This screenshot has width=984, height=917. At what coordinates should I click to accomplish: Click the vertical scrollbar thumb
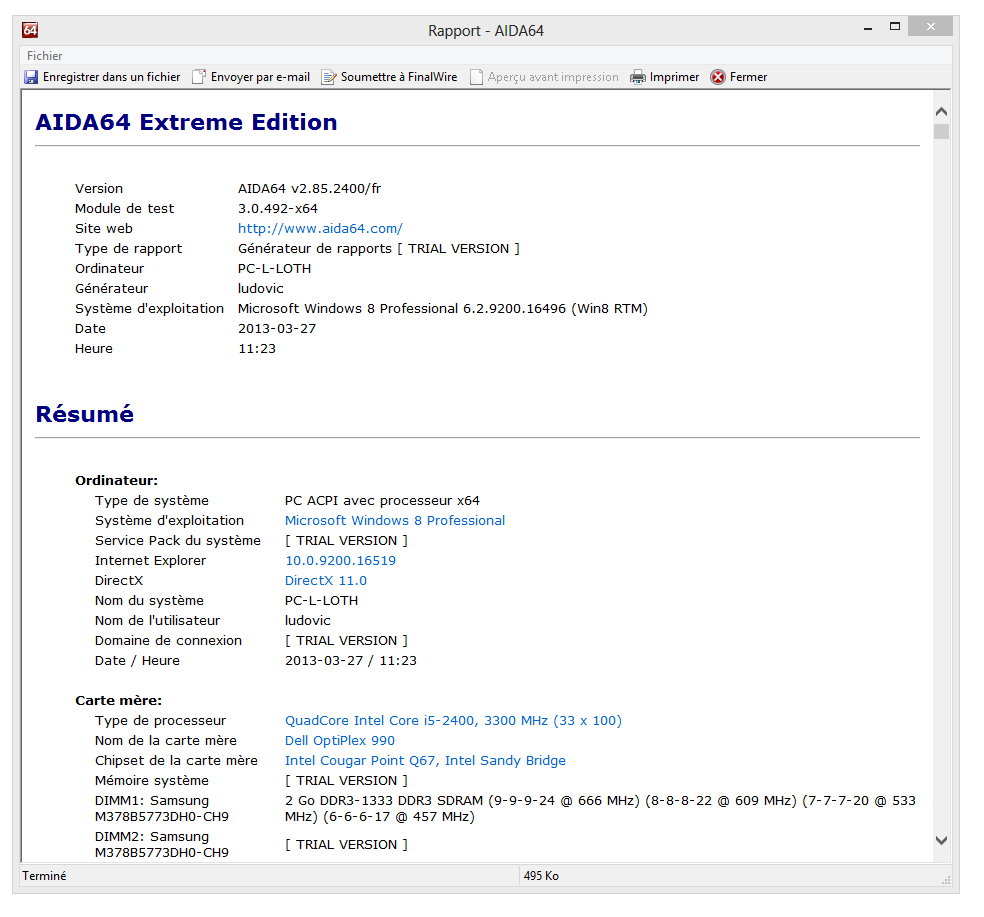point(941,132)
